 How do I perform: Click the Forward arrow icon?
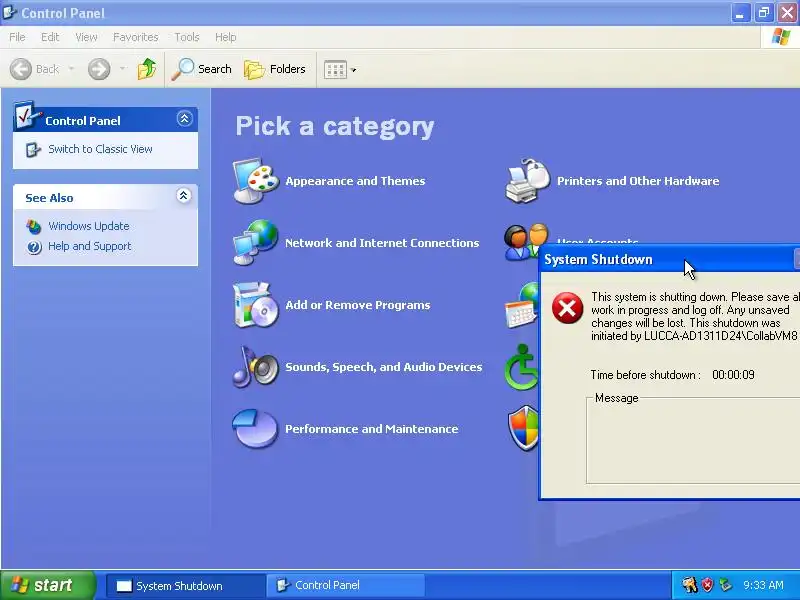pos(99,69)
